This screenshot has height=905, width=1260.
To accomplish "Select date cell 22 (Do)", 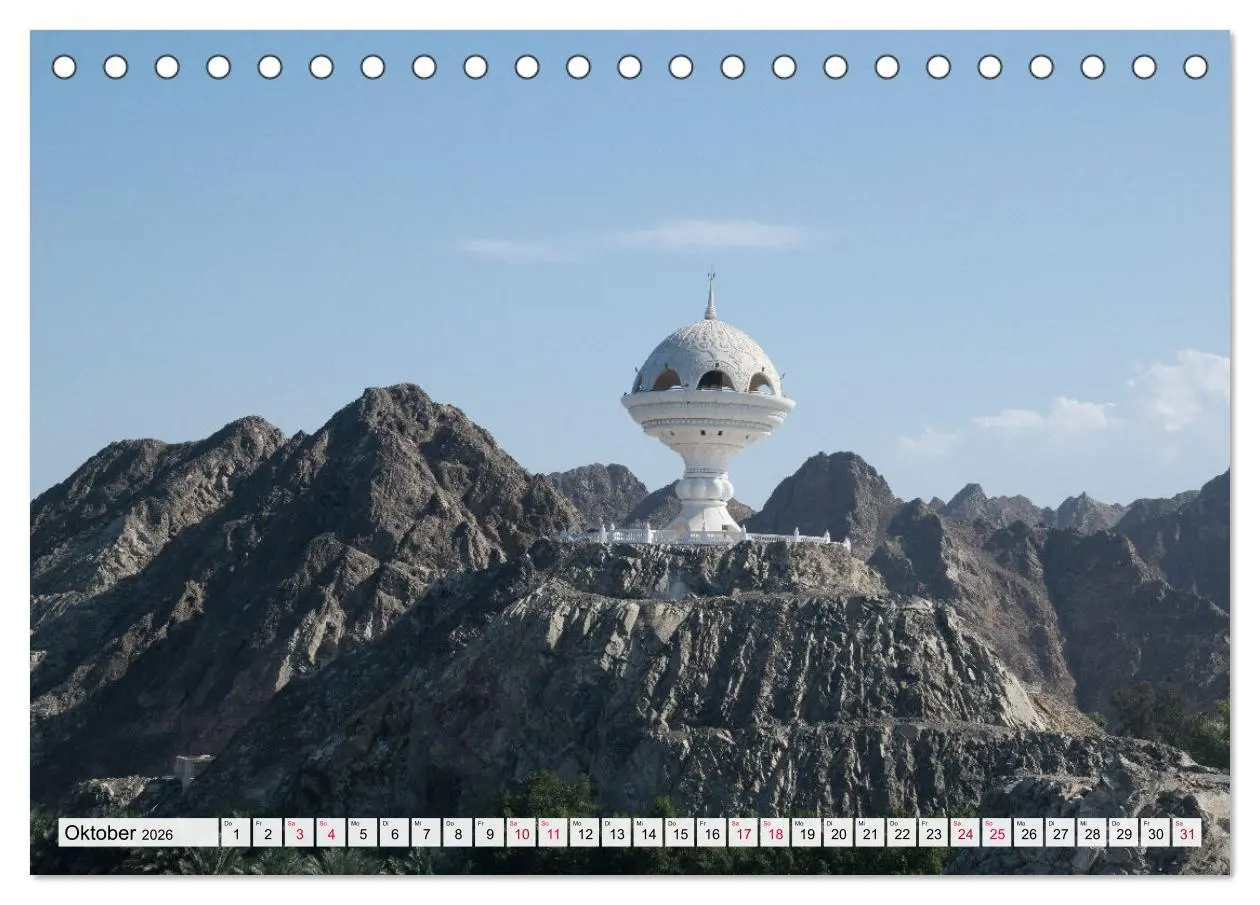I will (x=902, y=833).
